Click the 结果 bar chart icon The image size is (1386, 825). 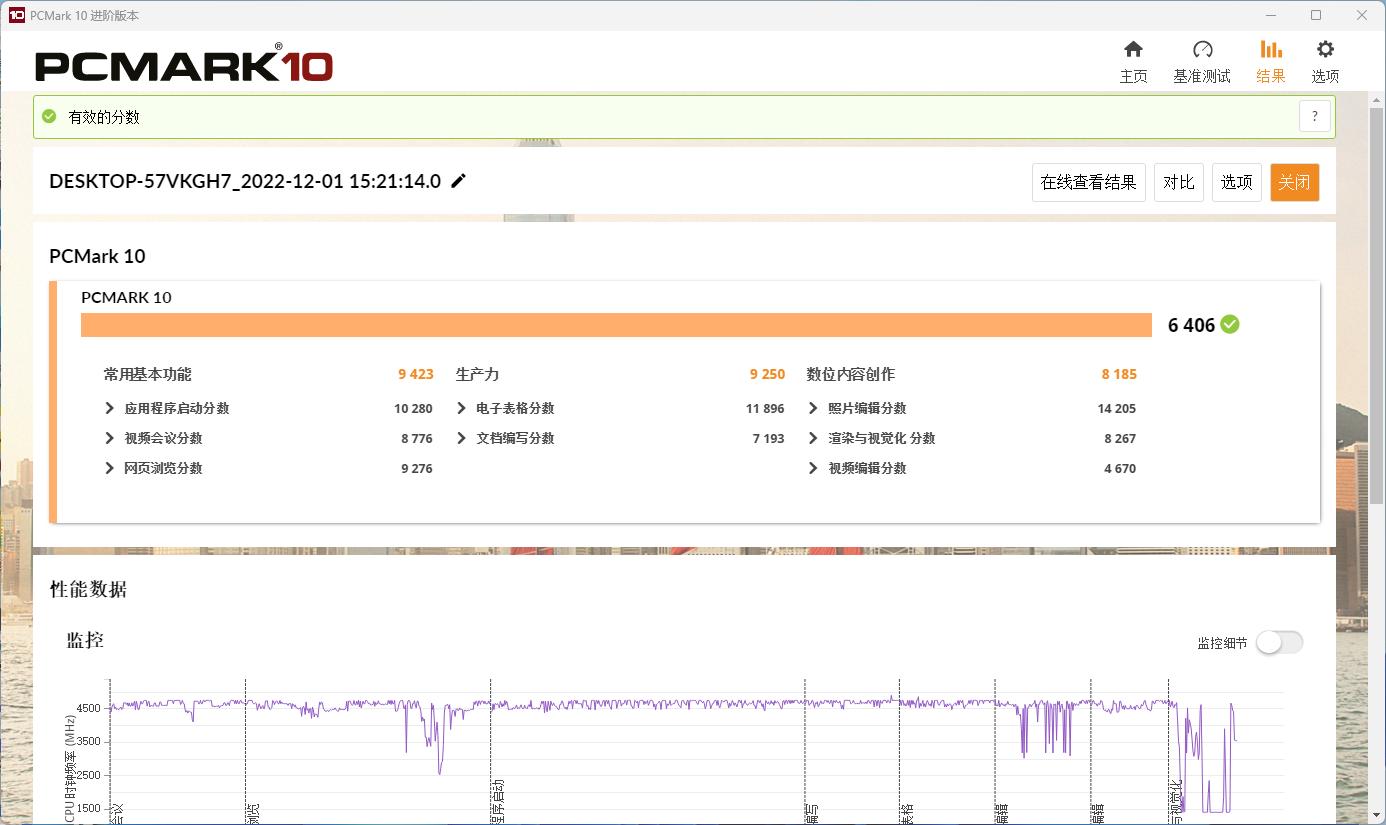[1270, 47]
